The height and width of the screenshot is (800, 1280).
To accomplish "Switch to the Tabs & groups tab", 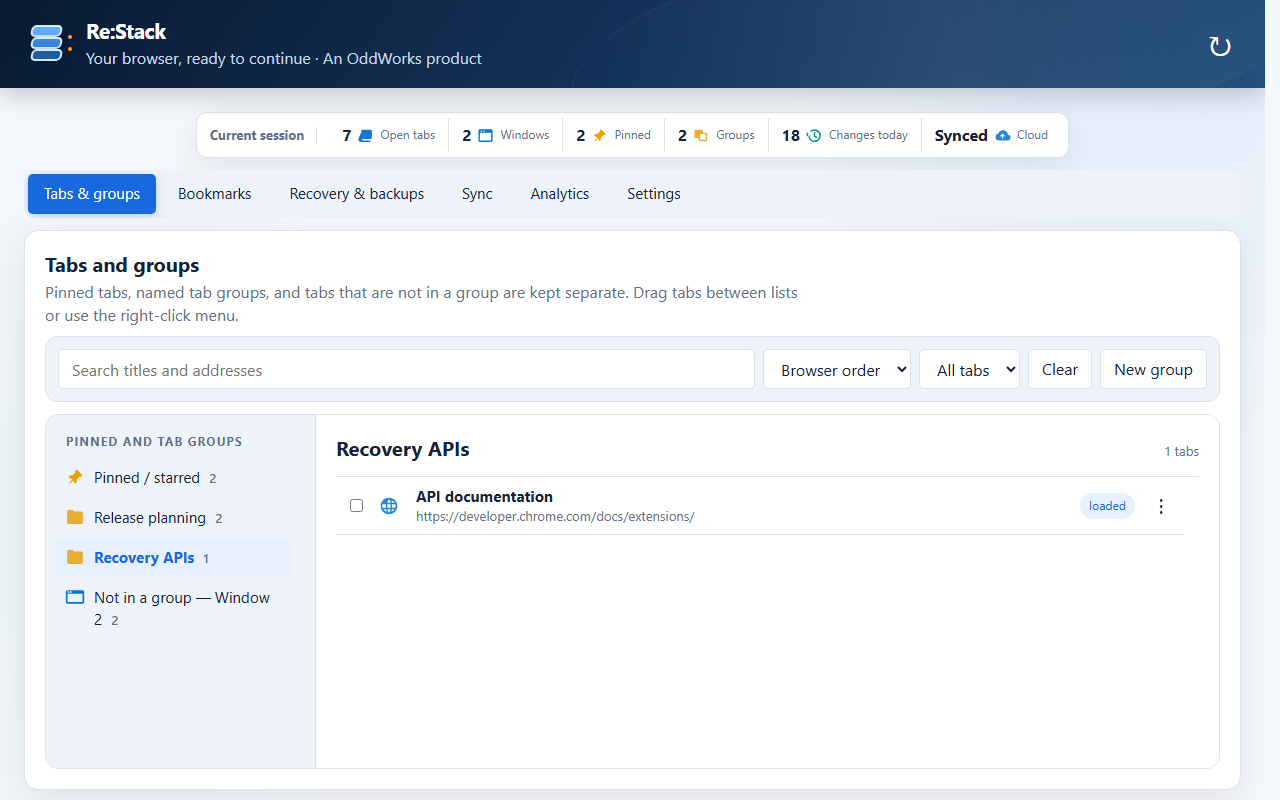I will (x=92, y=194).
